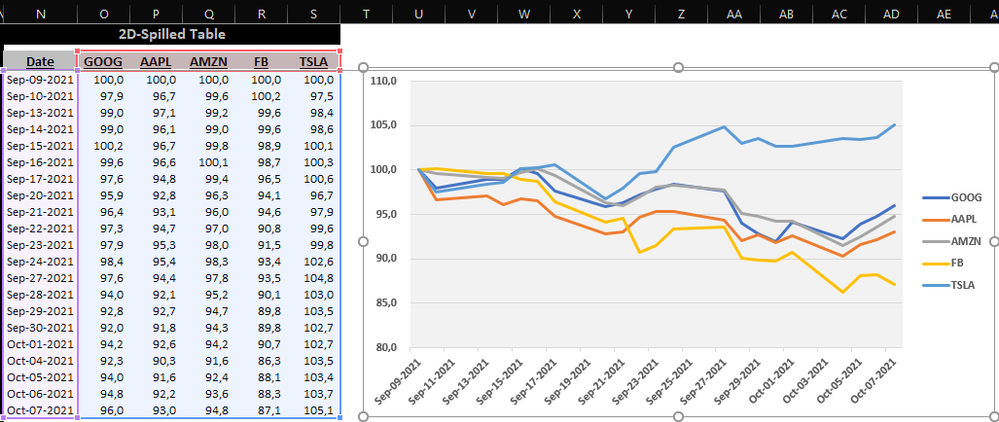
Task: Click the chart's left-middle resize handle
Action: 364,242
